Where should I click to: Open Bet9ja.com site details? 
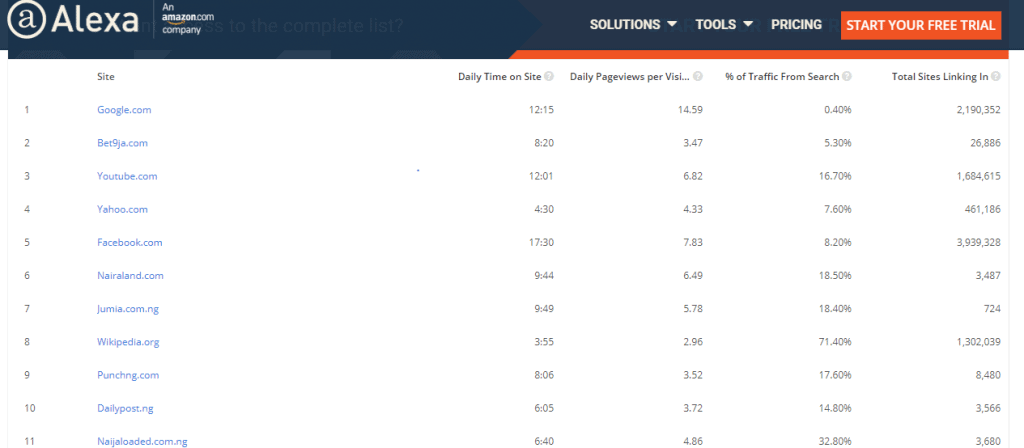coord(123,143)
